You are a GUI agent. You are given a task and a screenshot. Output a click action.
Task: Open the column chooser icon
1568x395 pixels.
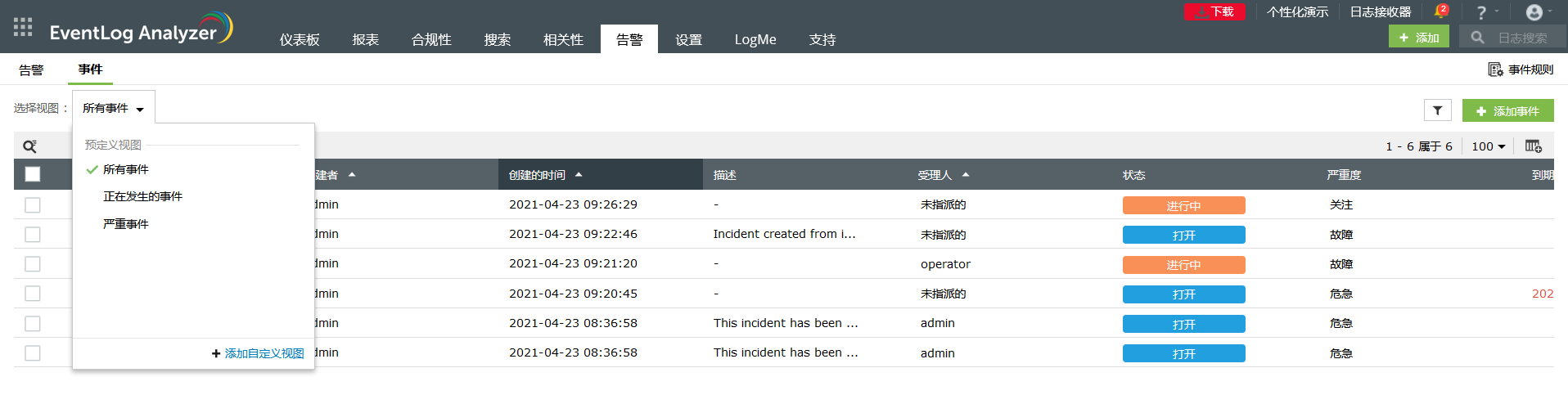coord(1533,146)
